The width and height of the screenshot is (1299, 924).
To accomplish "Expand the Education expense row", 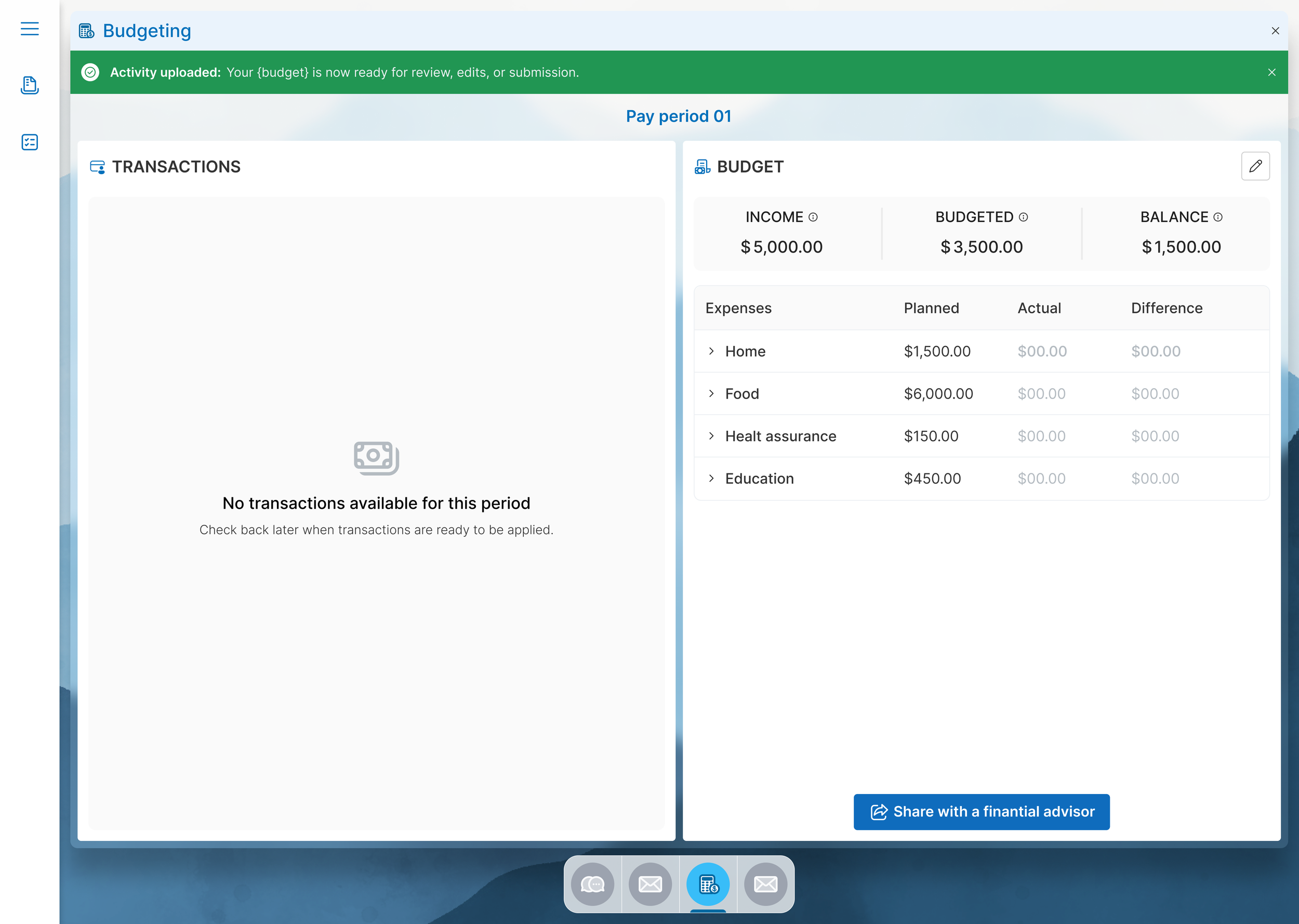I will click(711, 479).
